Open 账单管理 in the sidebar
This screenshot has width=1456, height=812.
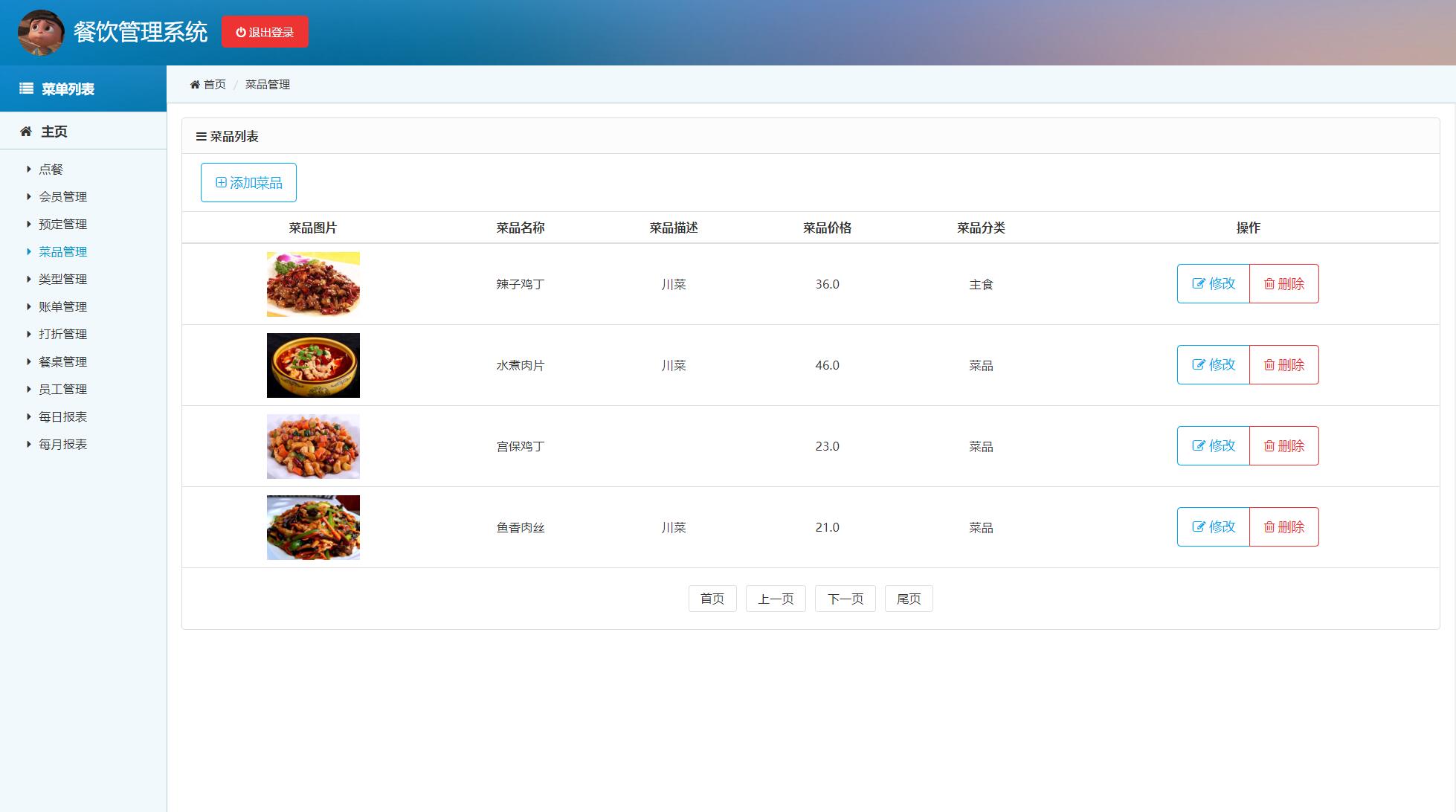coord(62,307)
